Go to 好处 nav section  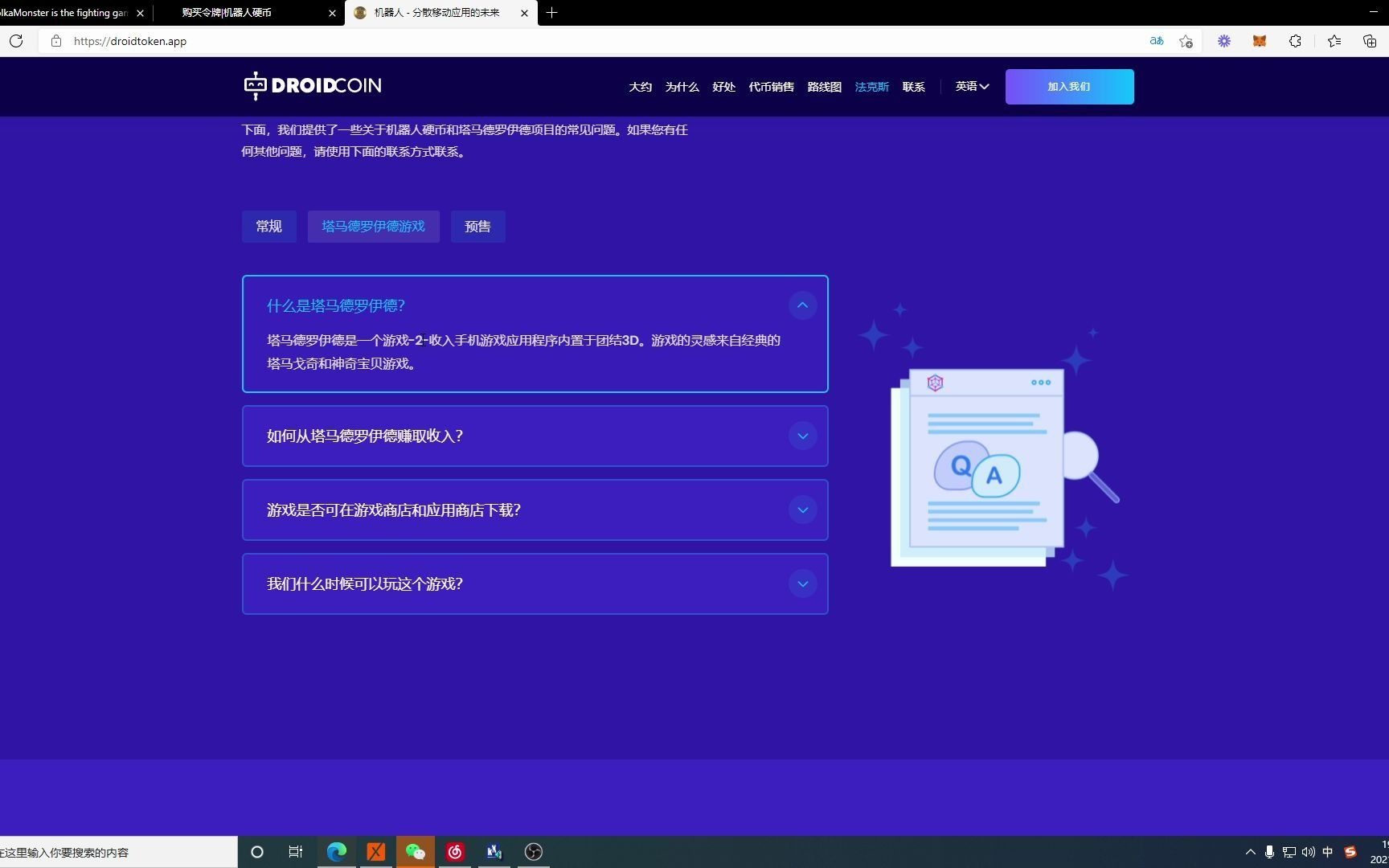(x=724, y=87)
